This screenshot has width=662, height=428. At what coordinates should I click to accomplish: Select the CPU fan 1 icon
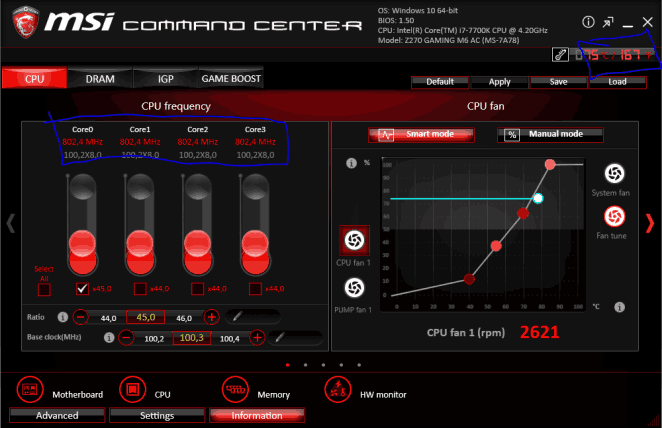353,239
